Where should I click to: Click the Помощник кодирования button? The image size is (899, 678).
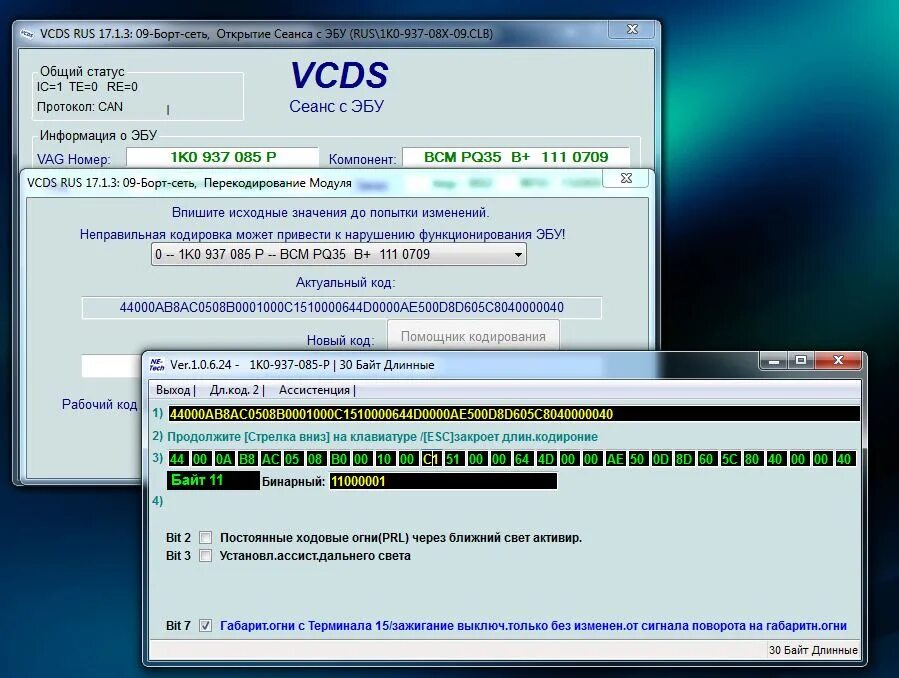click(x=473, y=336)
